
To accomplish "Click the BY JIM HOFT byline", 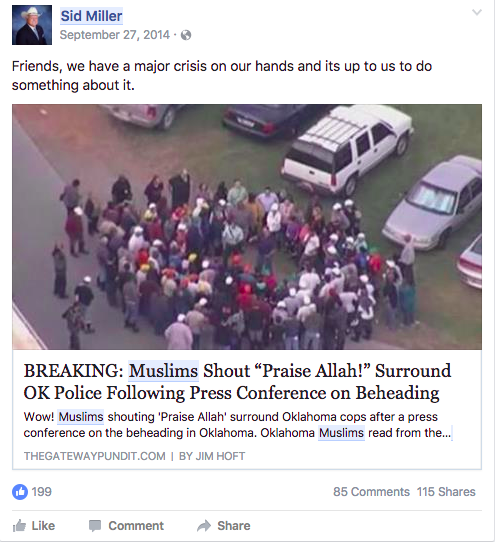I will (212, 456).
